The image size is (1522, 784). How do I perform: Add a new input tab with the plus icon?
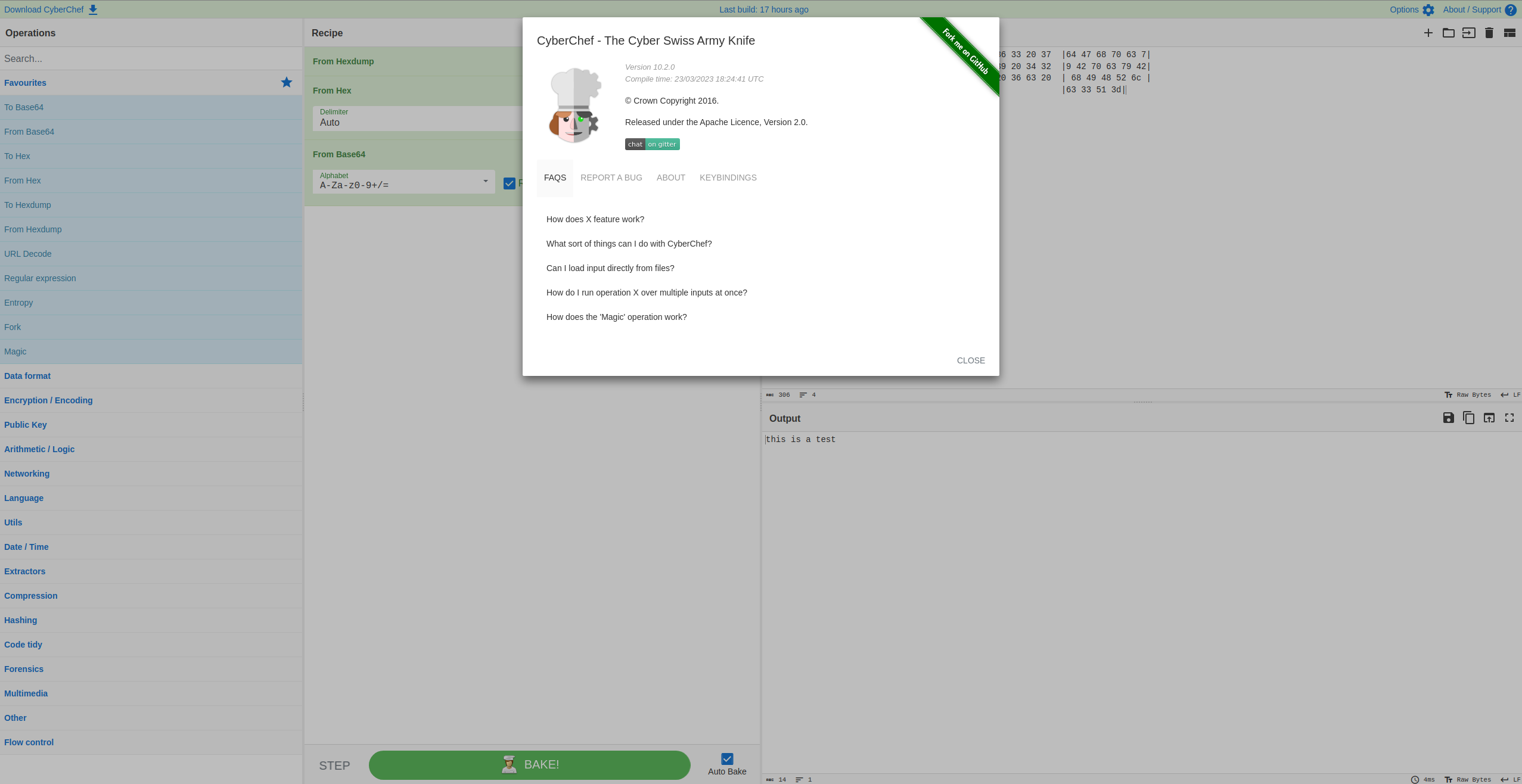point(1428,33)
